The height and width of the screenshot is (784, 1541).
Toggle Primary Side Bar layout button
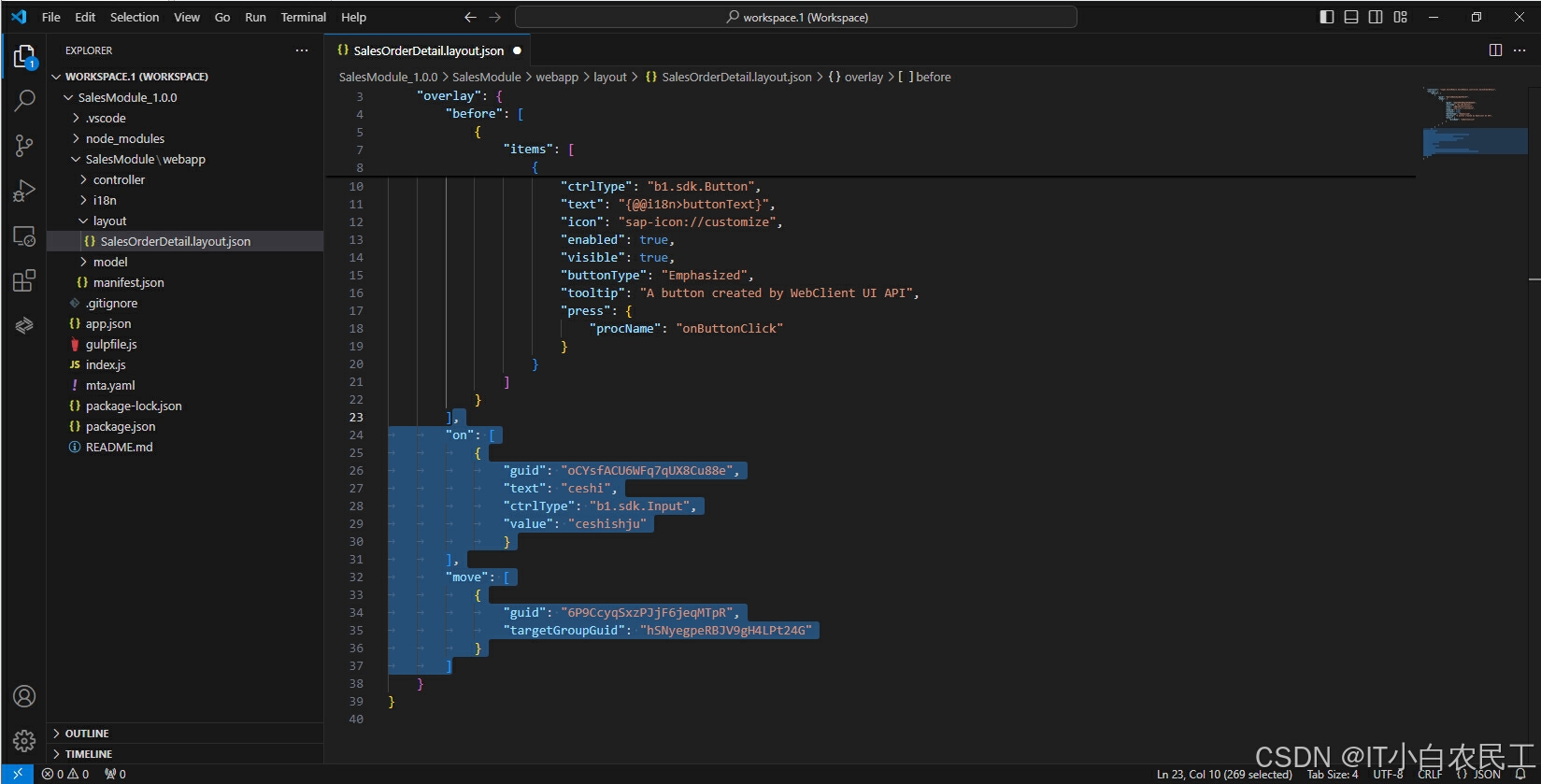1327,17
